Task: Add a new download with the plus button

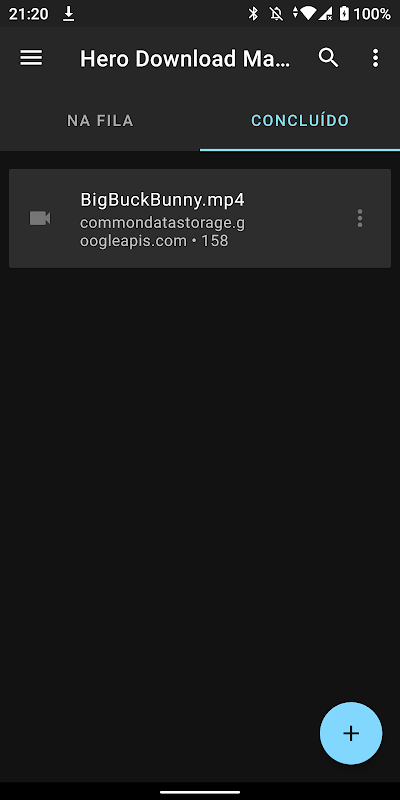Action: pyautogui.click(x=351, y=733)
